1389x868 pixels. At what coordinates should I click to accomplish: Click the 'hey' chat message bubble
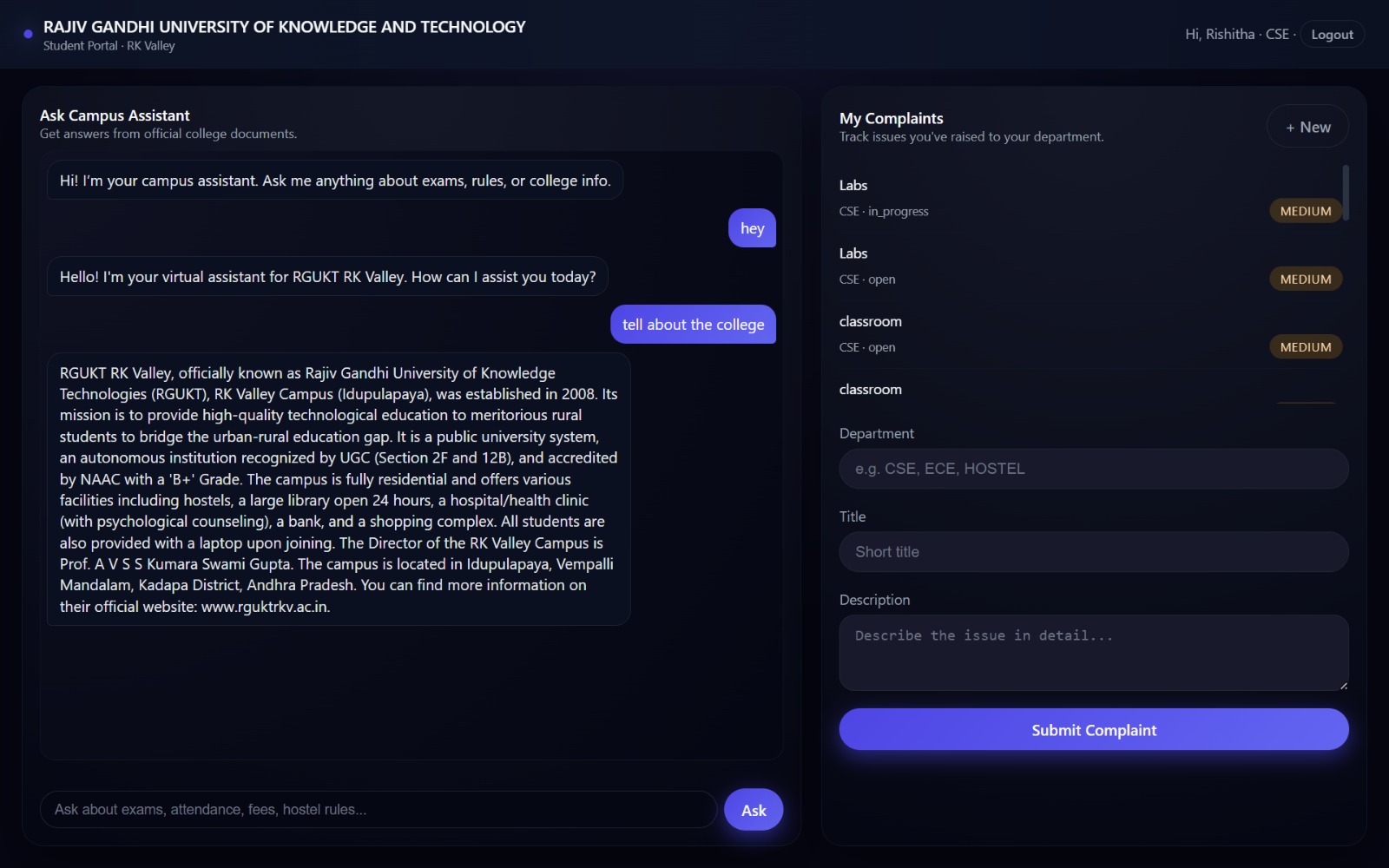point(752,228)
